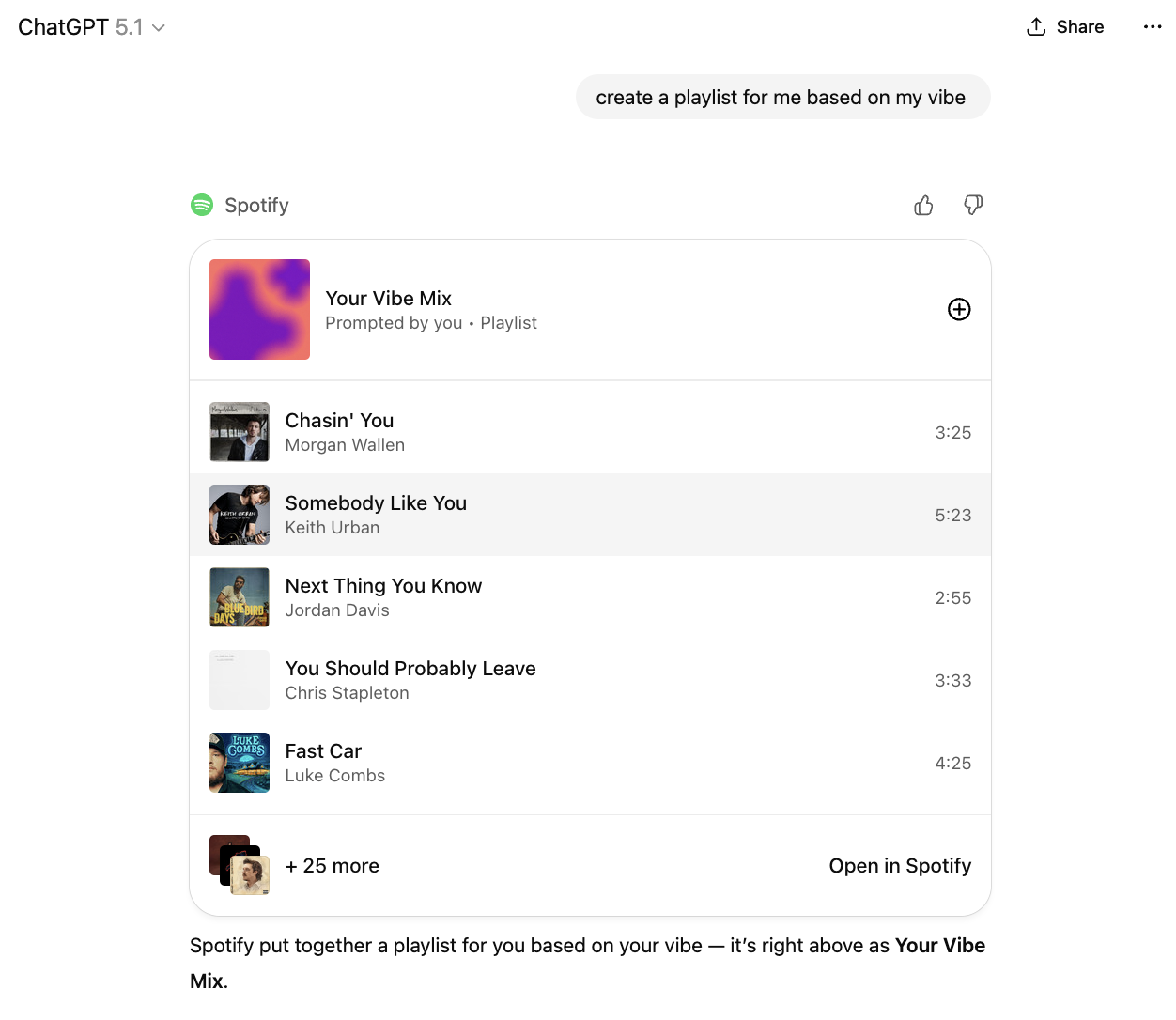Select the user prompt bubble text
Screen dimensions: 1176x1020
click(782, 97)
